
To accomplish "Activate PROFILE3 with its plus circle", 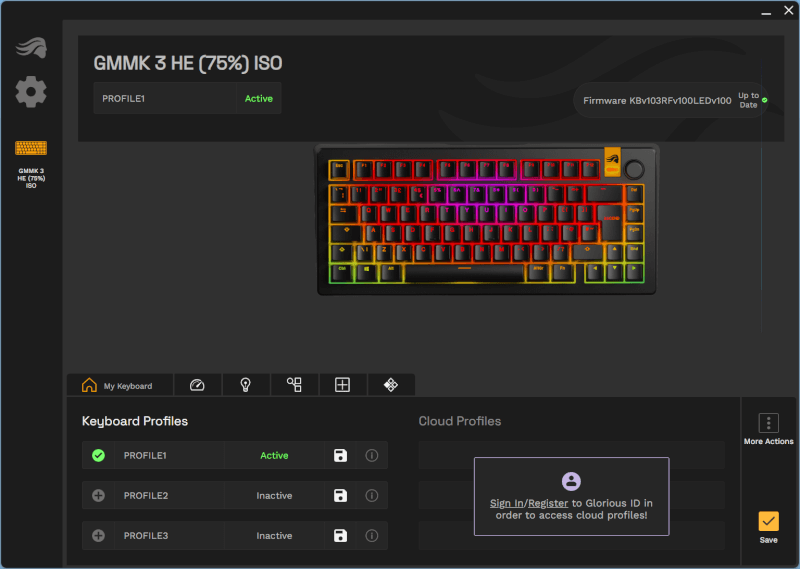I will [x=98, y=536].
